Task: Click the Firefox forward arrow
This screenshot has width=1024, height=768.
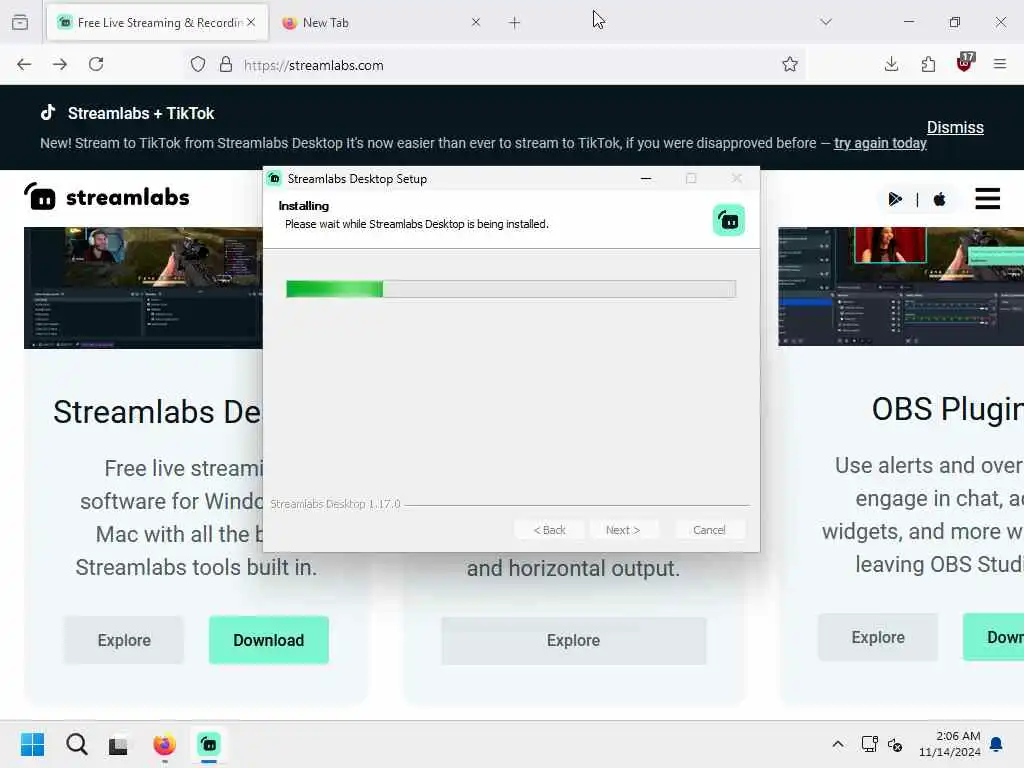Action: (60, 64)
